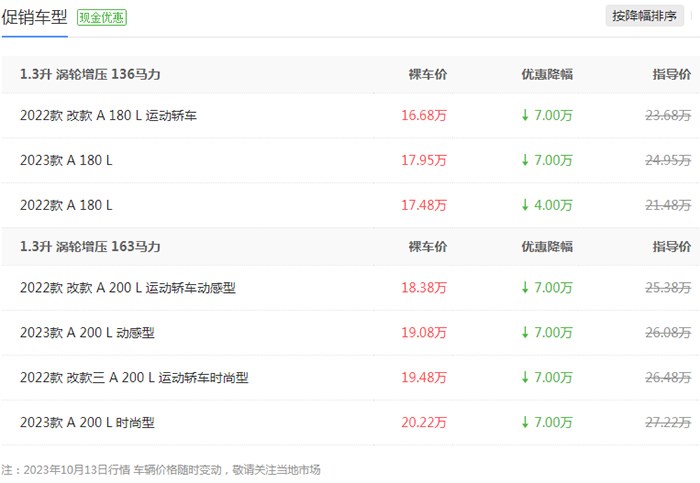Viewport: 700px width, 483px height.
Task: Click the 16.68万 bare car price
Action: (x=424, y=116)
